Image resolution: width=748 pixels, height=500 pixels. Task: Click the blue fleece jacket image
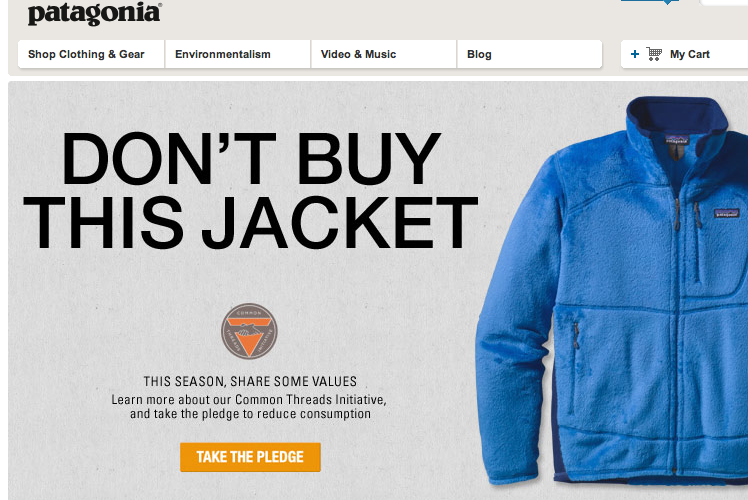click(612, 291)
